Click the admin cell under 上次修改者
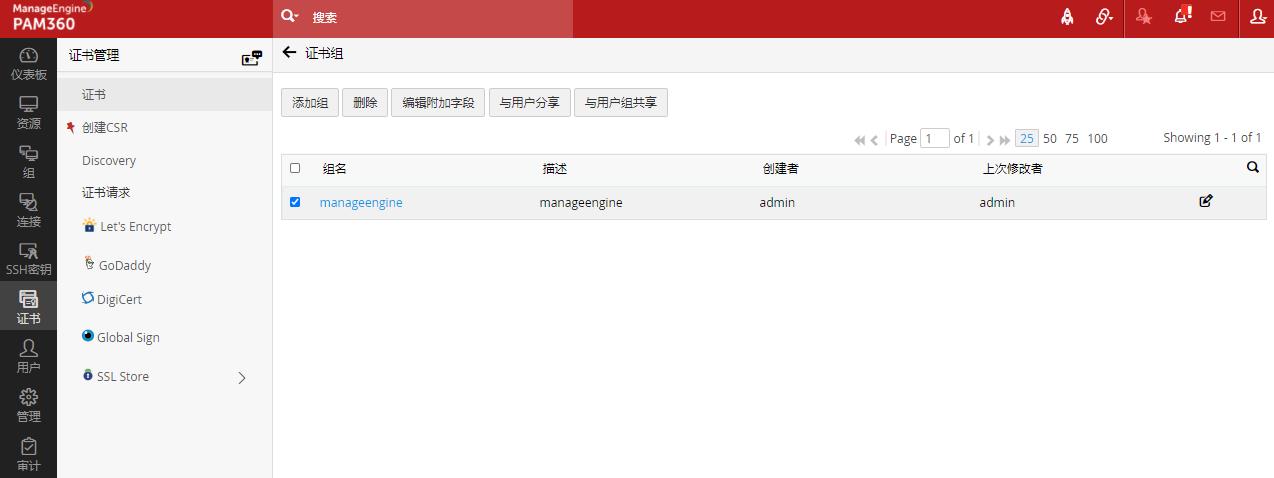The image size is (1274, 478). pos(997,202)
